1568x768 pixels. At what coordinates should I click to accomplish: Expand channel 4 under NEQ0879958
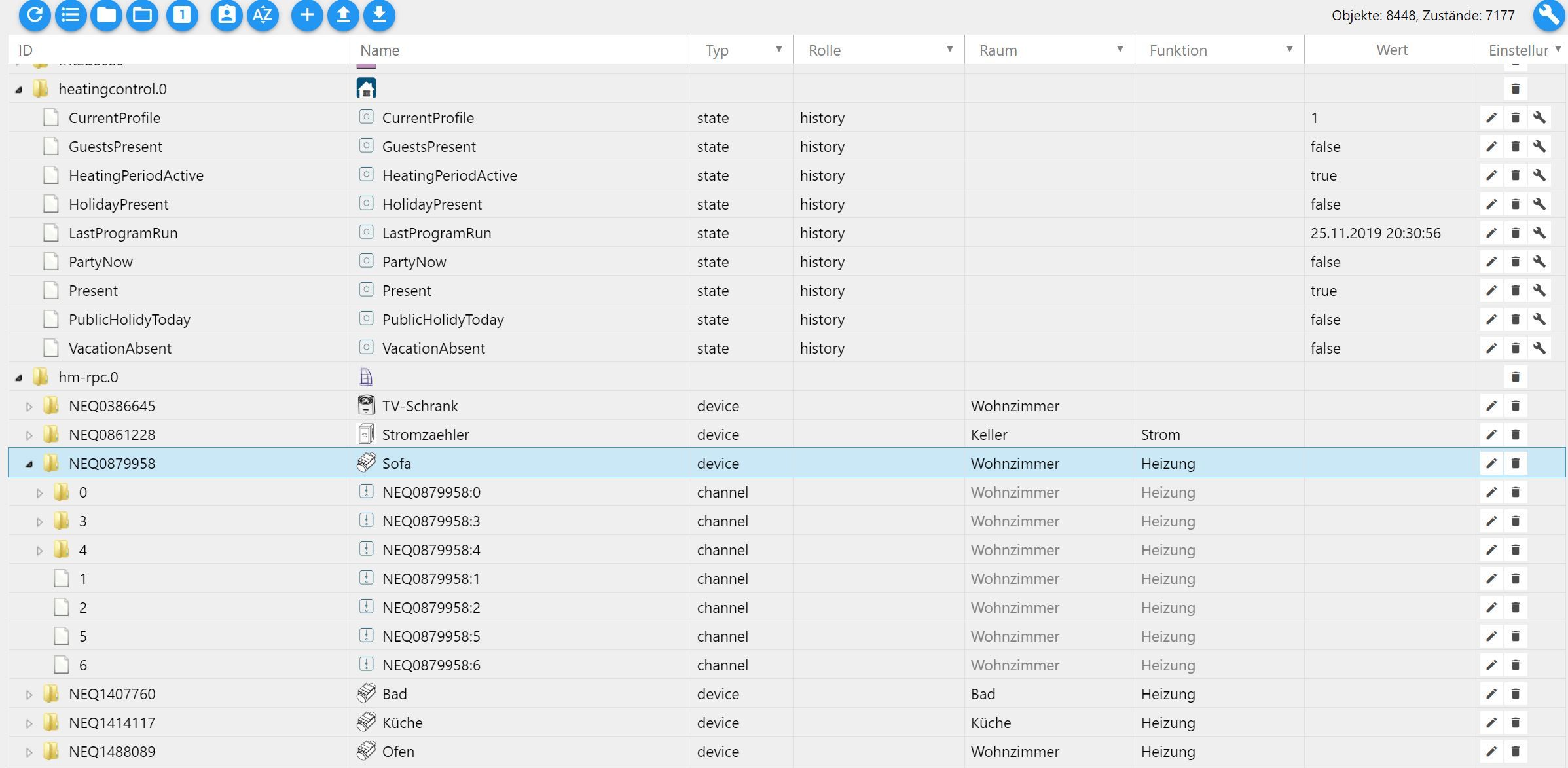coord(39,551)
